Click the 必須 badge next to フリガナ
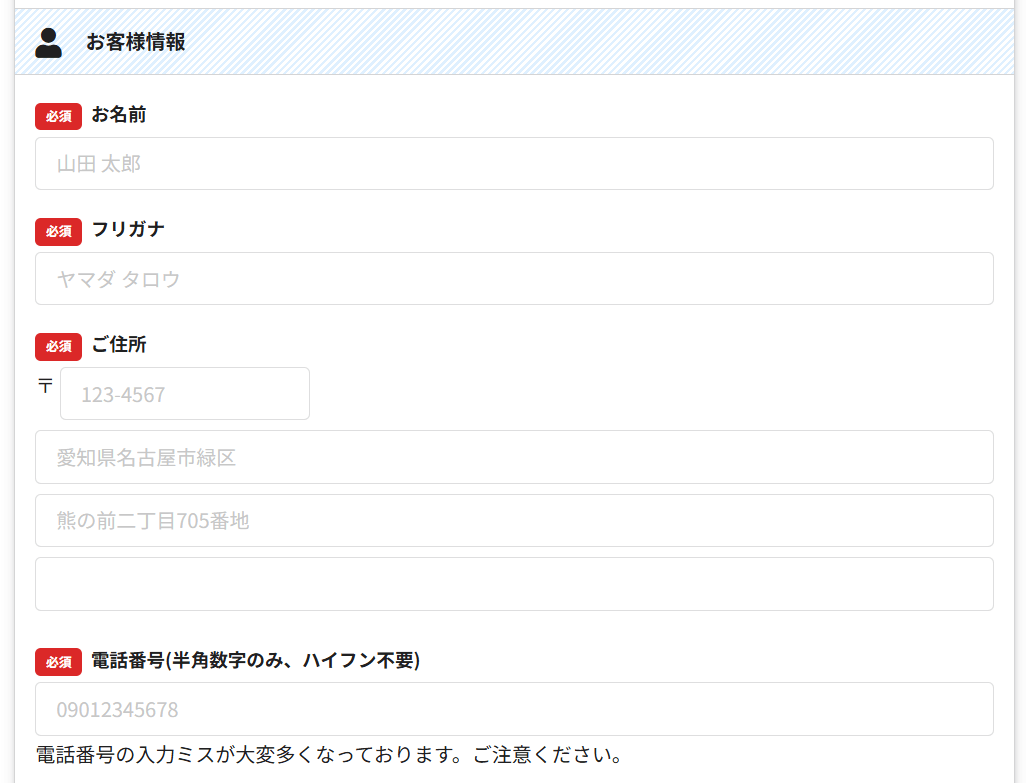Image resolution: width=1026 pixels, height=783 pixels. tap(58, 231)
